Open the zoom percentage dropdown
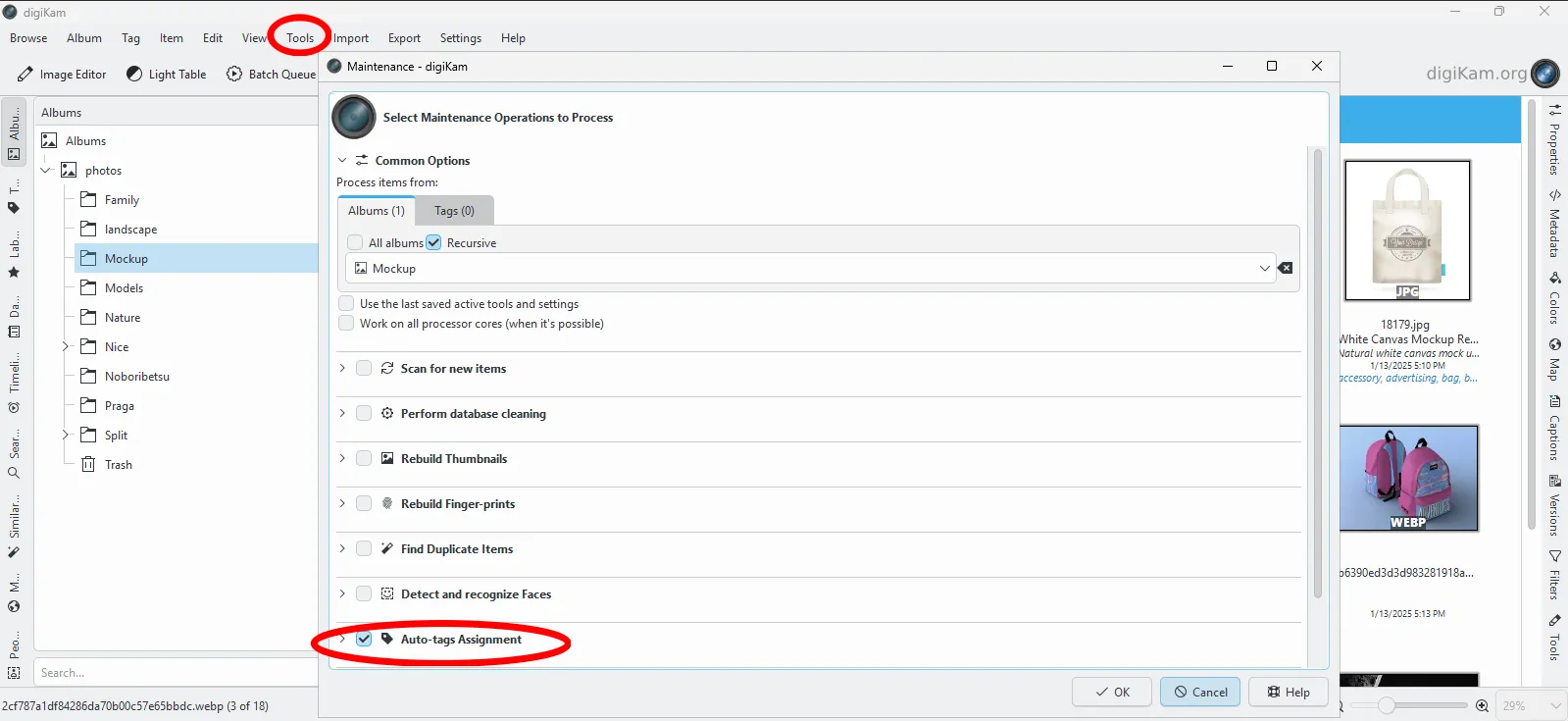Screen dimensions: 1568x721 coord(1532,705)
